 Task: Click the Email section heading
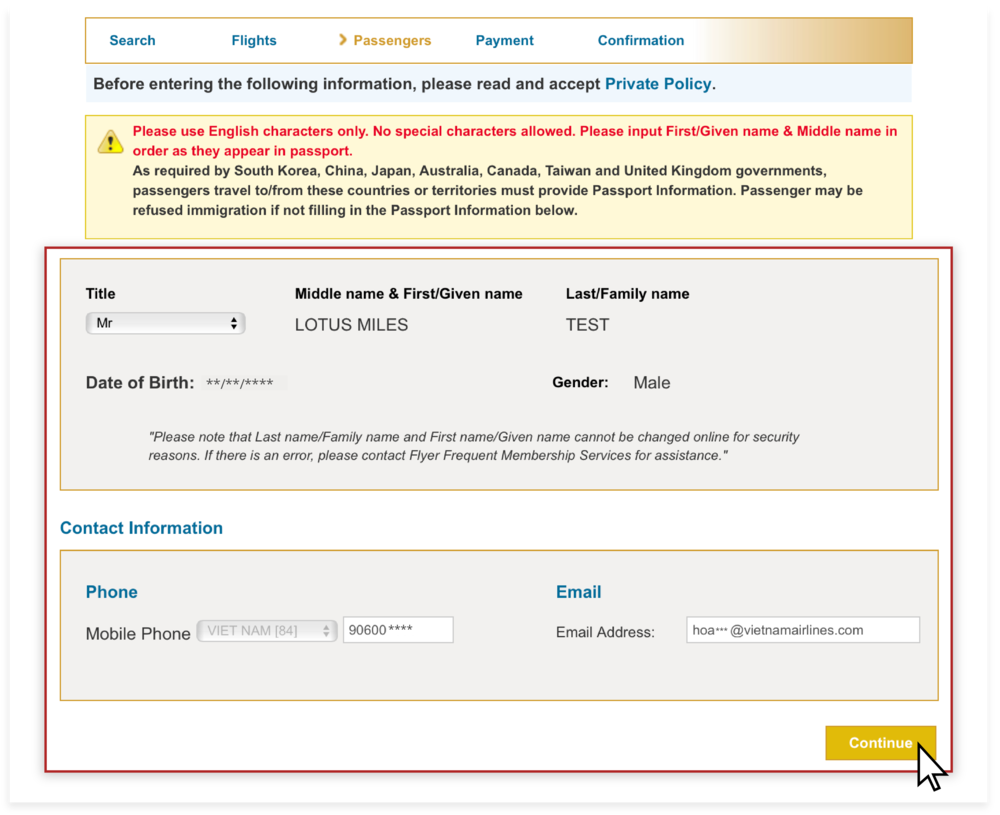(578, 592)
